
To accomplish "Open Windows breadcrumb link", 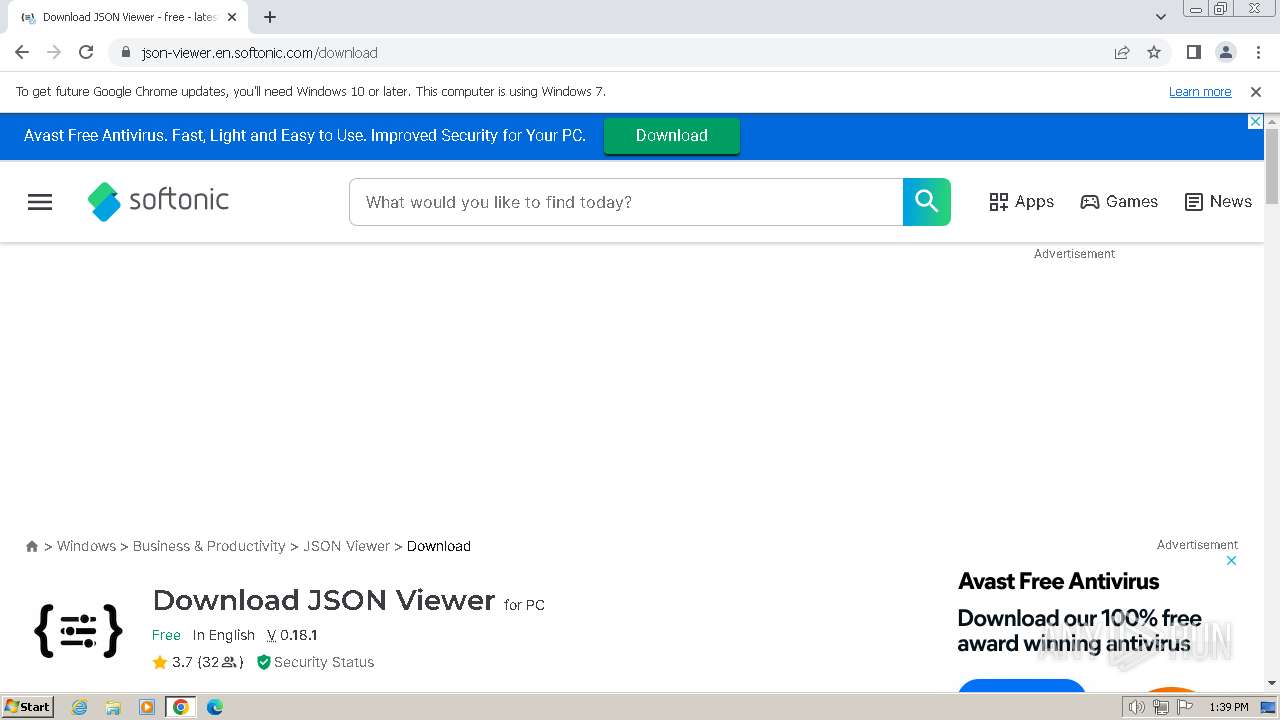I will (86, 546).
